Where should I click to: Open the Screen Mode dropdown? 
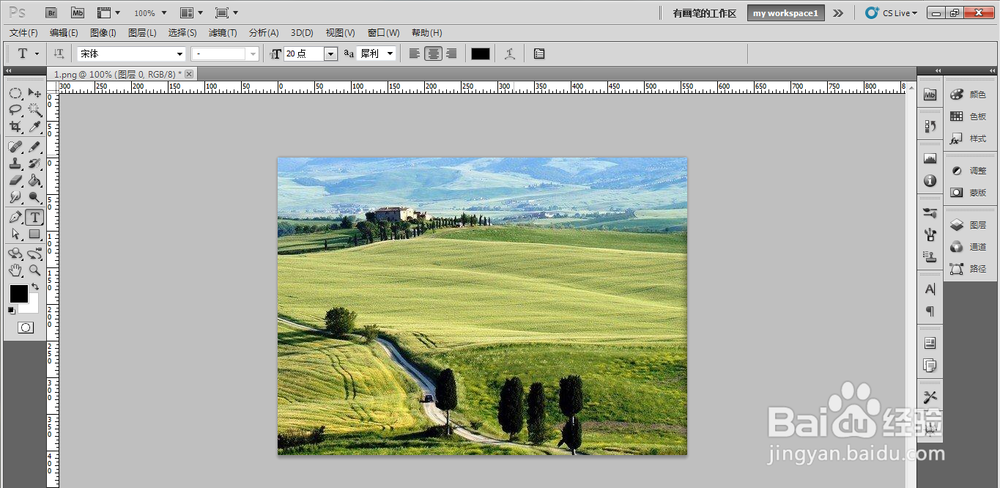pyautogui.click(x=226, y=13)
